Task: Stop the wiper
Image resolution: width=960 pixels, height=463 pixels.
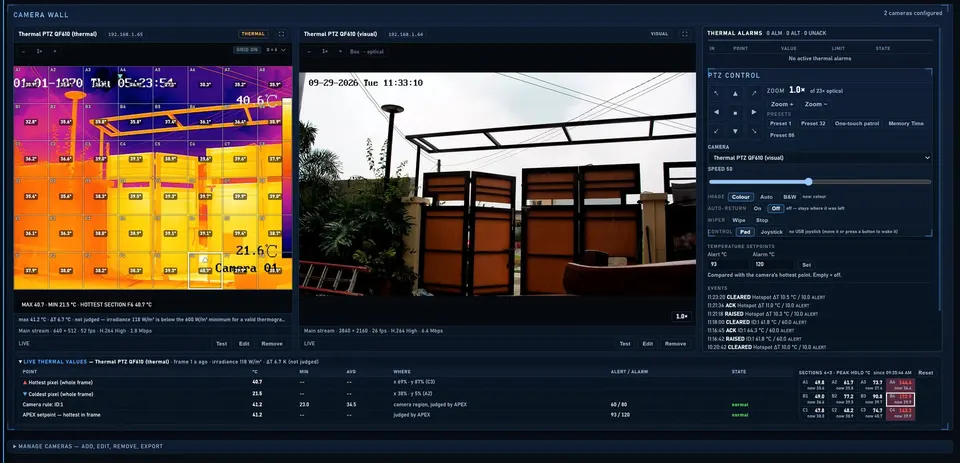Action: 762,220
